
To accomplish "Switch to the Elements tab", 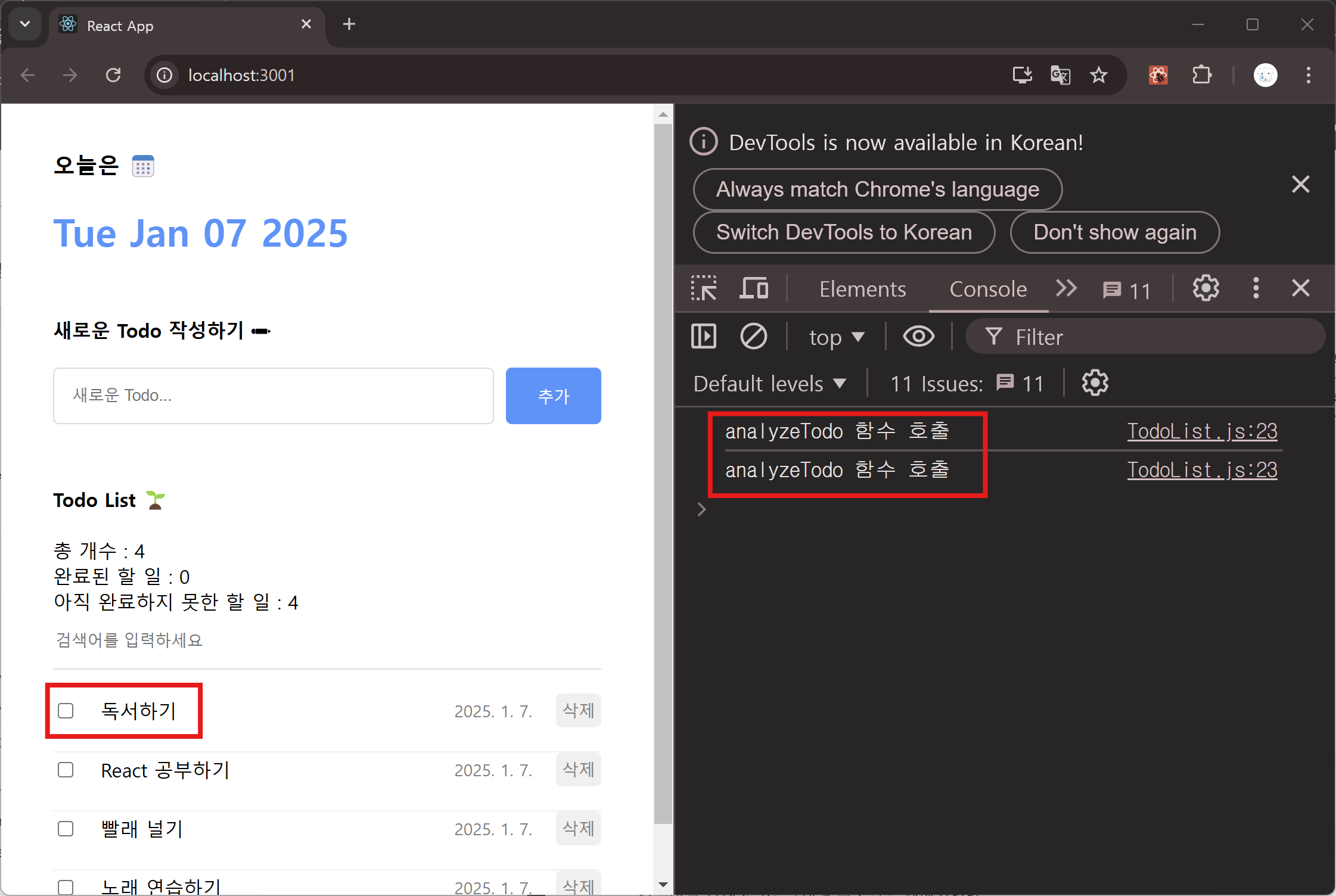I will (x=862, y=289).
